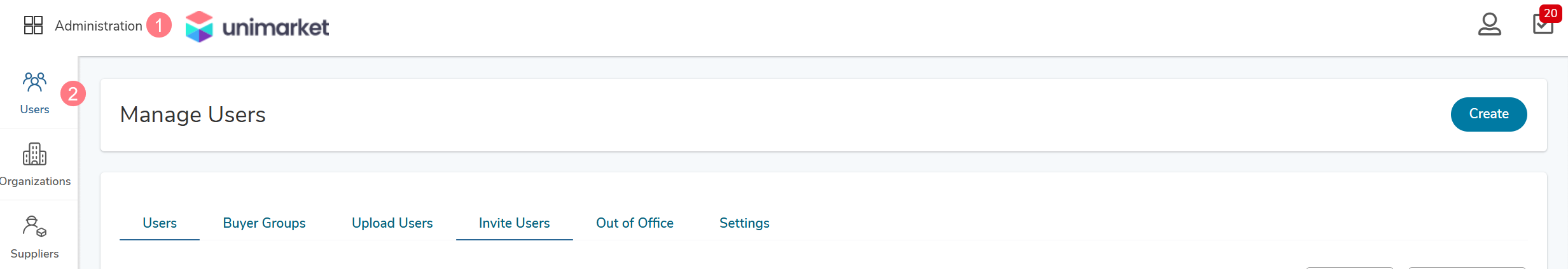
Task: Click the Manage Users heading
Action: [193, 114]
